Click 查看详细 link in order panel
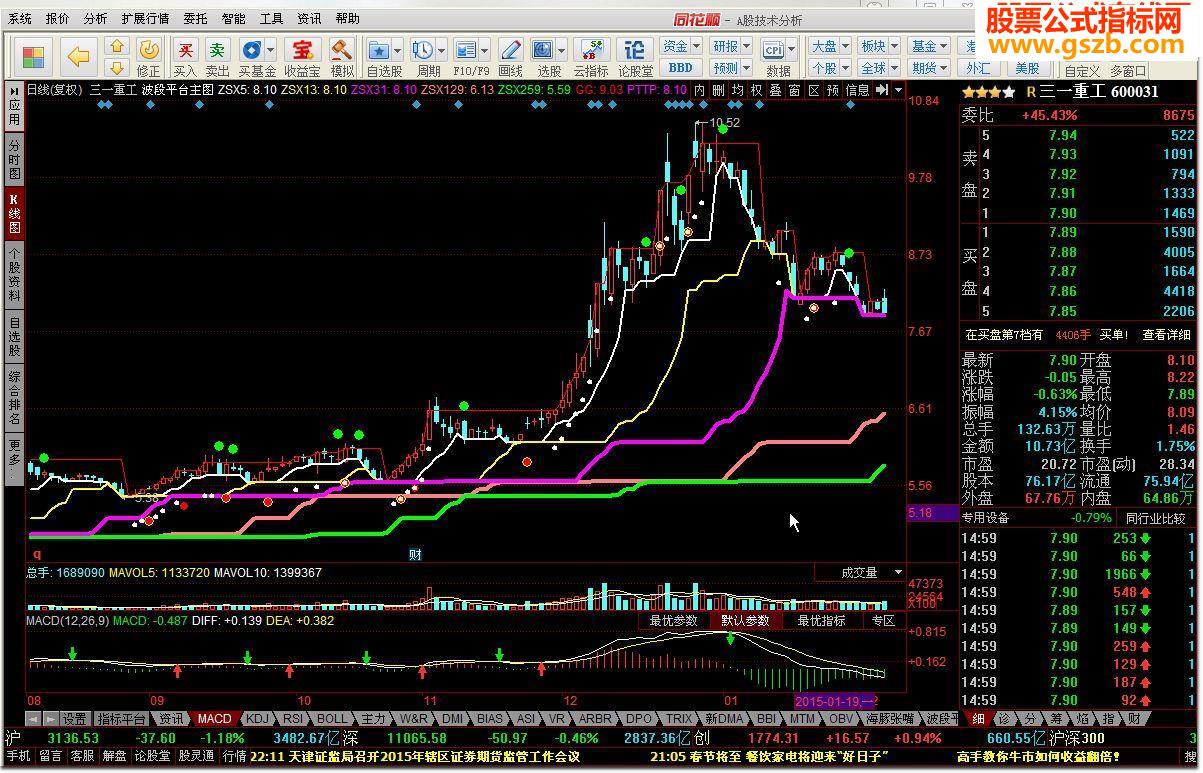The width and height of the screenshot is (1203, 773). pyautogui.click(x=1167, y=335)
